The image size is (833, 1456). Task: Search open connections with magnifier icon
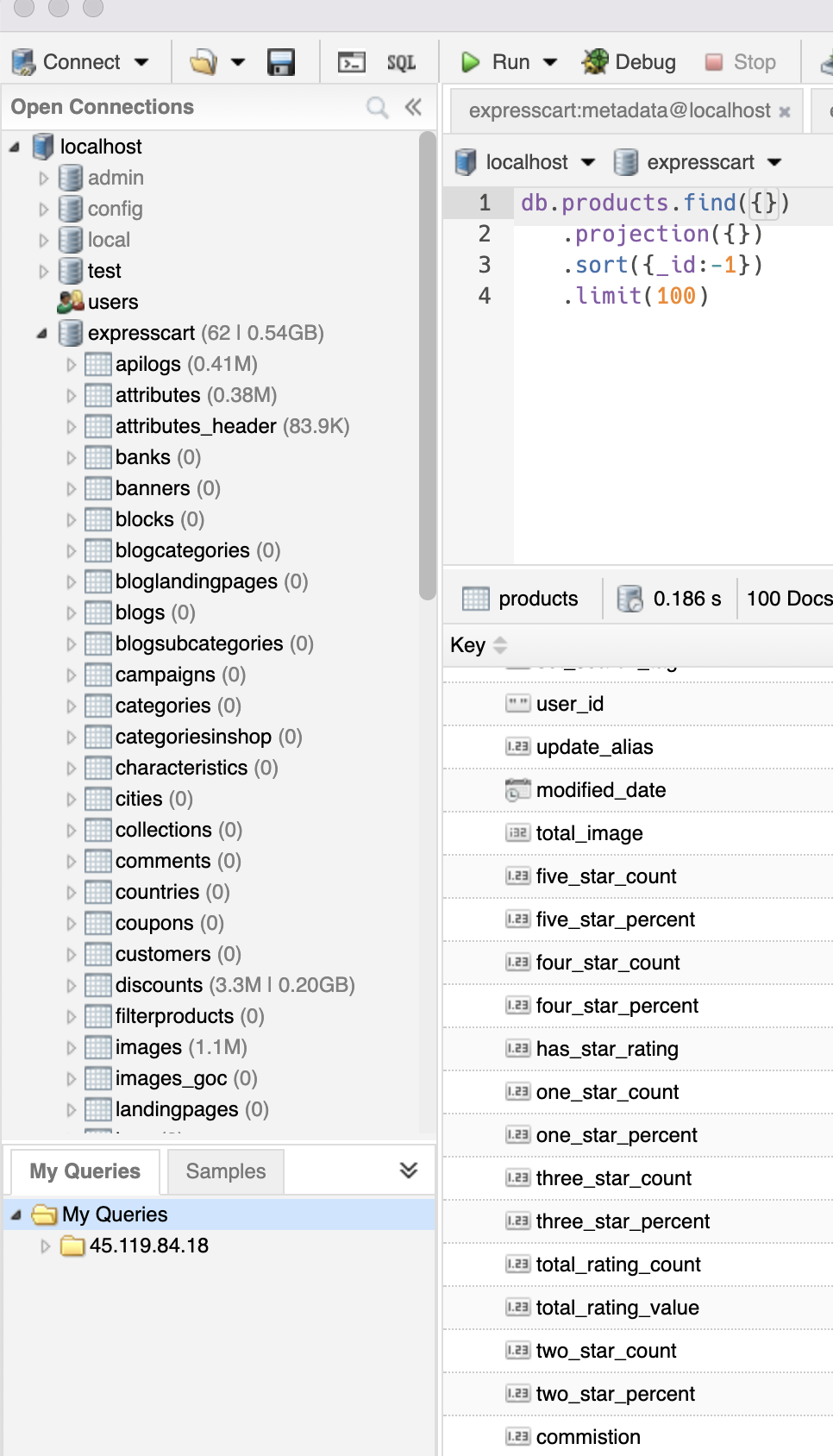click(x=378, y=107)
